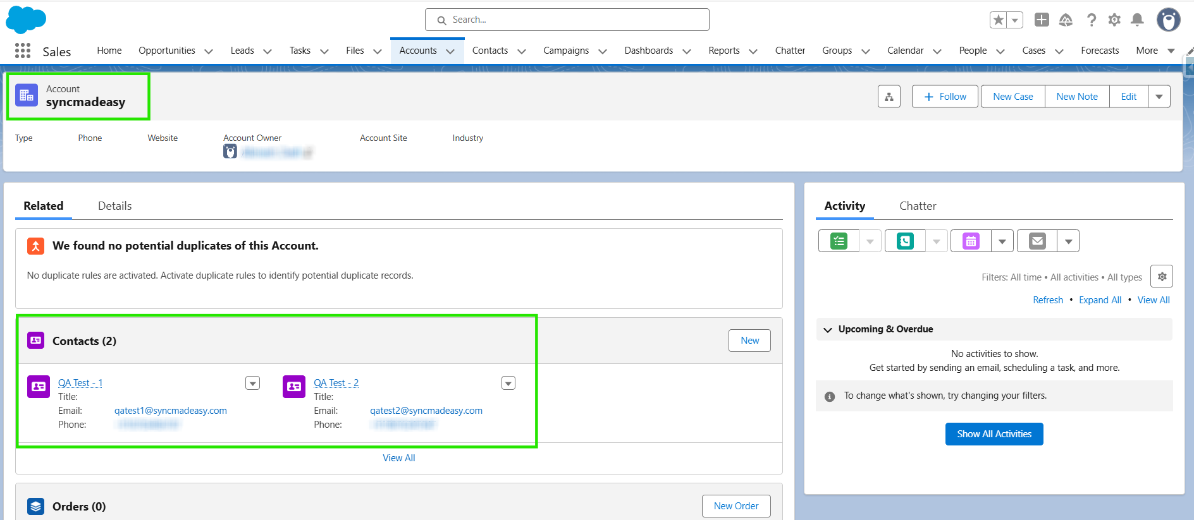Click the New Event calendar icon
This screenshot has height=520, width=1194.
coord(970,241)
